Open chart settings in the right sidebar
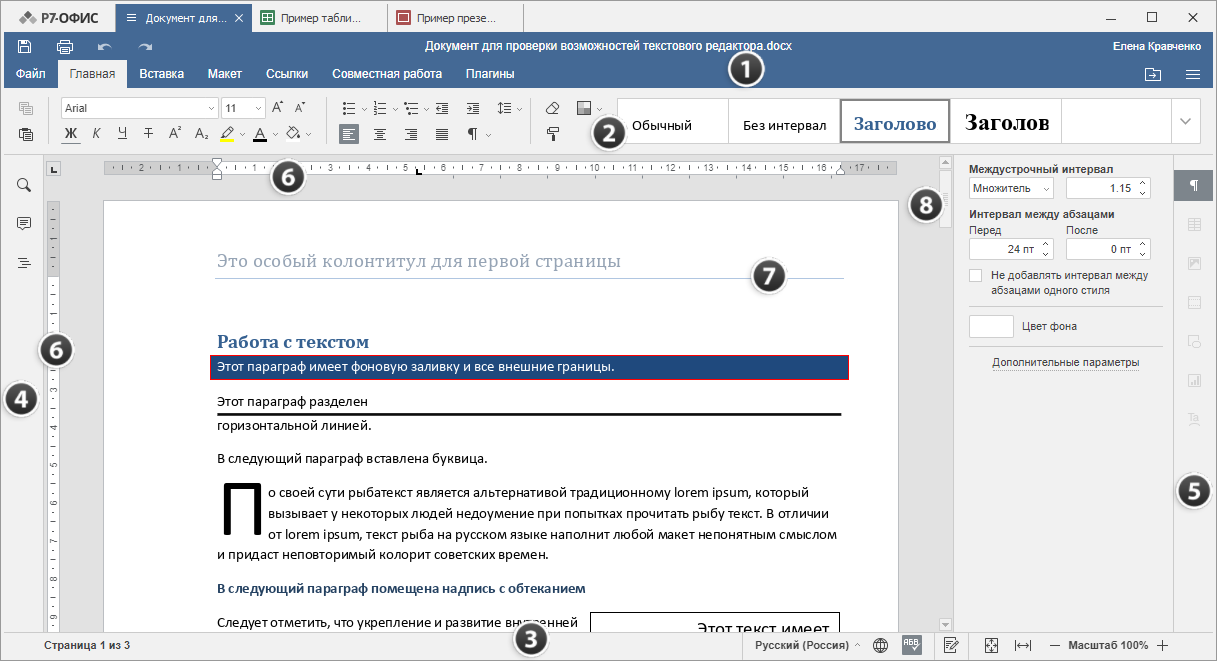Image resolution: width=1217 pixels, height=661 pixels. click(1194, 380)
